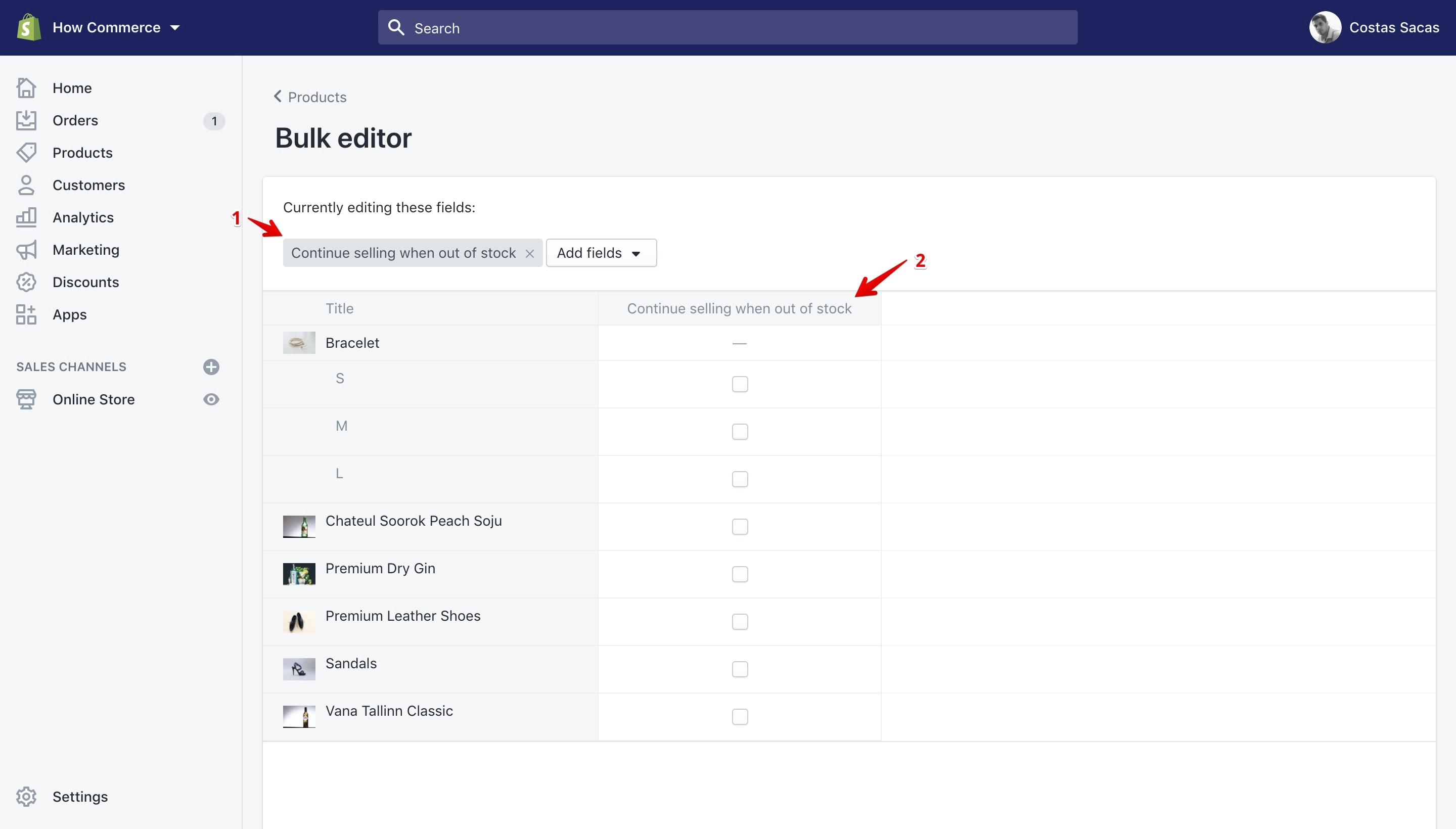Click the Analytics bar chart icon
The width and height of the screenshot is (1456, 829).
[x=26, y=217]
